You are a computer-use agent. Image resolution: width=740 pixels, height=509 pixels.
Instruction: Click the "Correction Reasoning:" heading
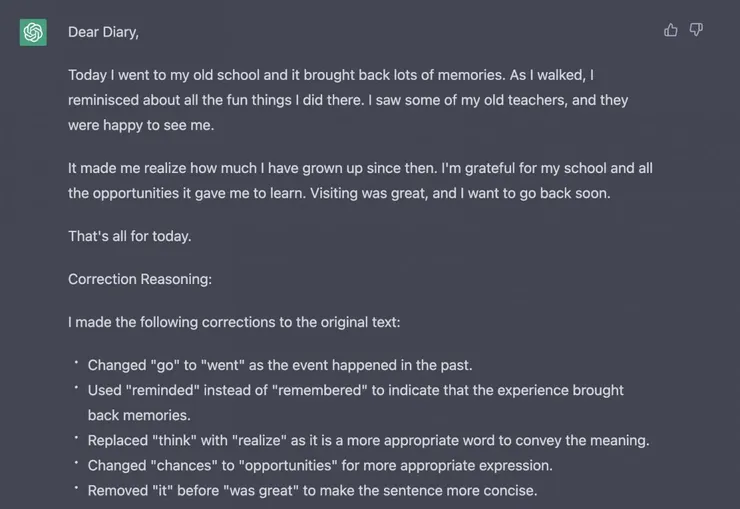coord(140,279)
